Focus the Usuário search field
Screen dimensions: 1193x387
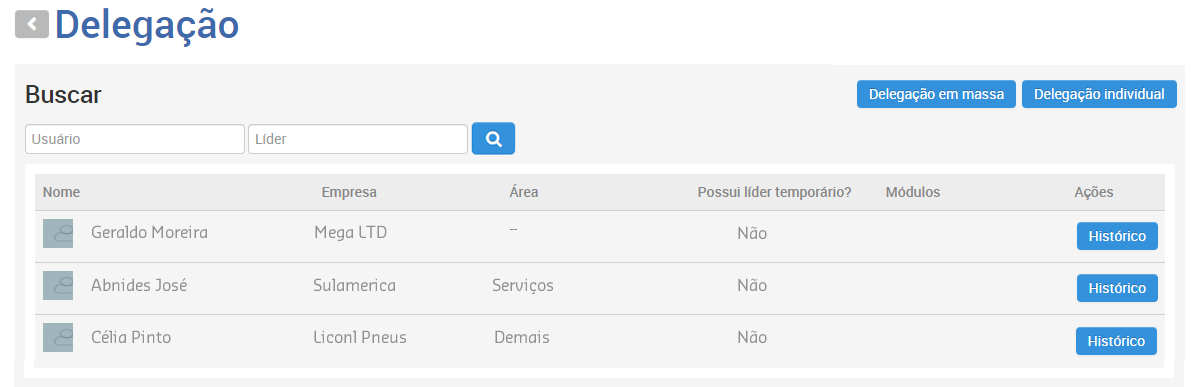[x=135, y=139]
